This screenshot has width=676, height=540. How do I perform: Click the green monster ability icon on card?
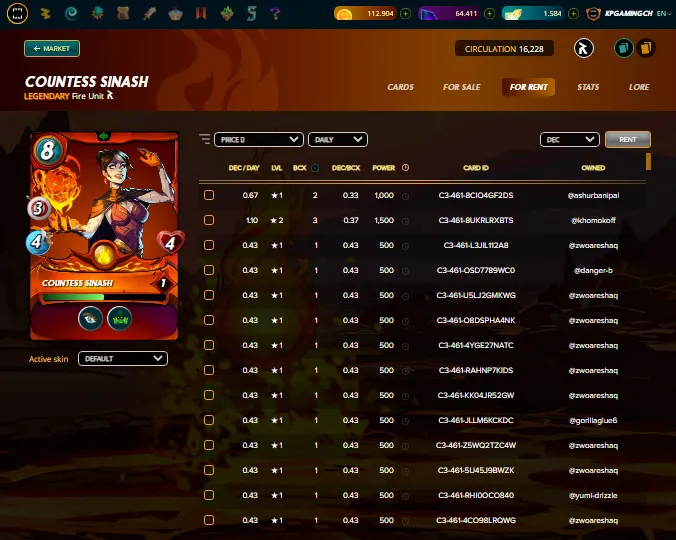(119, 318)
